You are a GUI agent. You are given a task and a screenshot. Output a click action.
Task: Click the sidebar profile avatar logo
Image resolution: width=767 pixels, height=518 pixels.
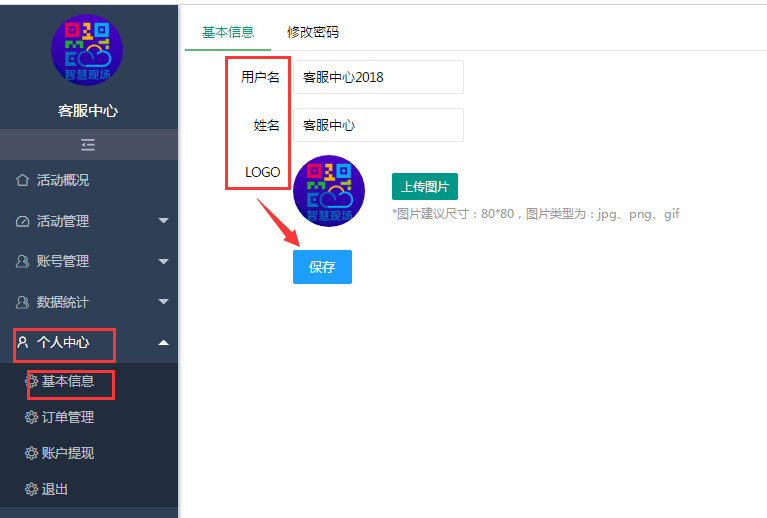(87, 50)
